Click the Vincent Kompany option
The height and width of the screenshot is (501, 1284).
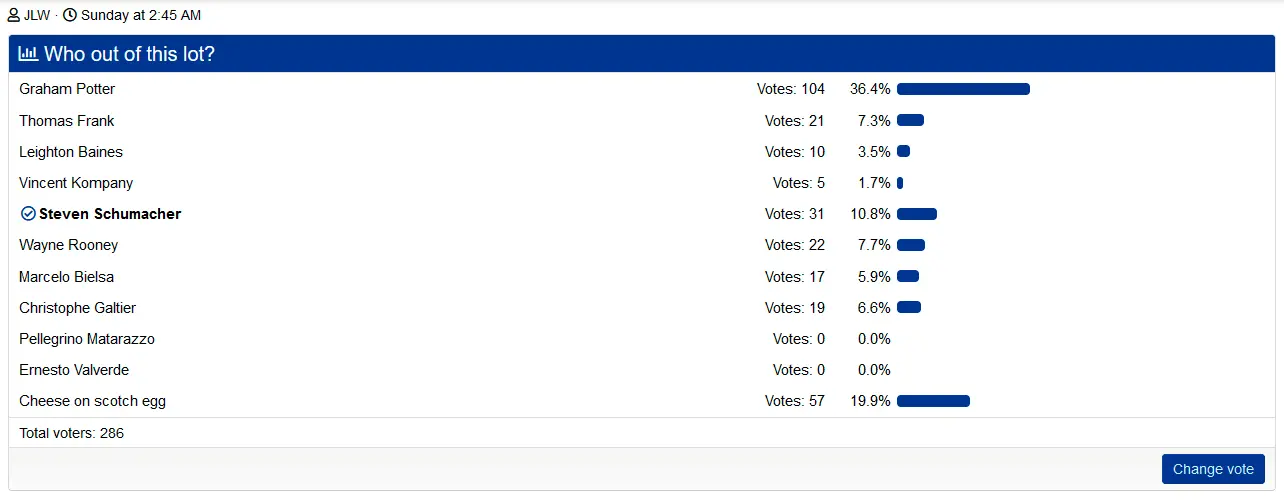[76, 183]
